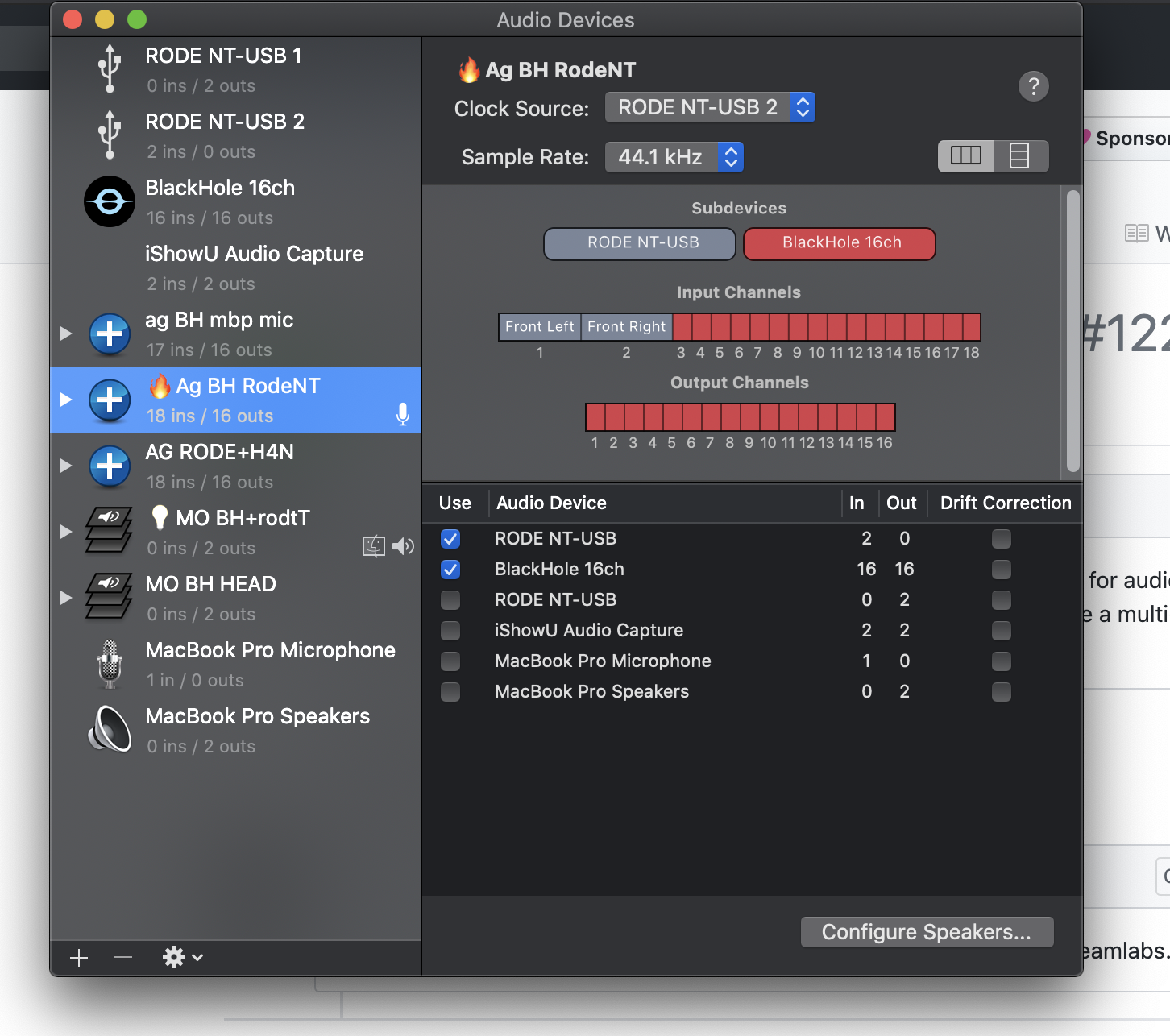Image resolution: width=1170 pixels, height=1036 pixels.
Task: Select RODE NT-USB 2 USB icon
Action: [110, 135]
